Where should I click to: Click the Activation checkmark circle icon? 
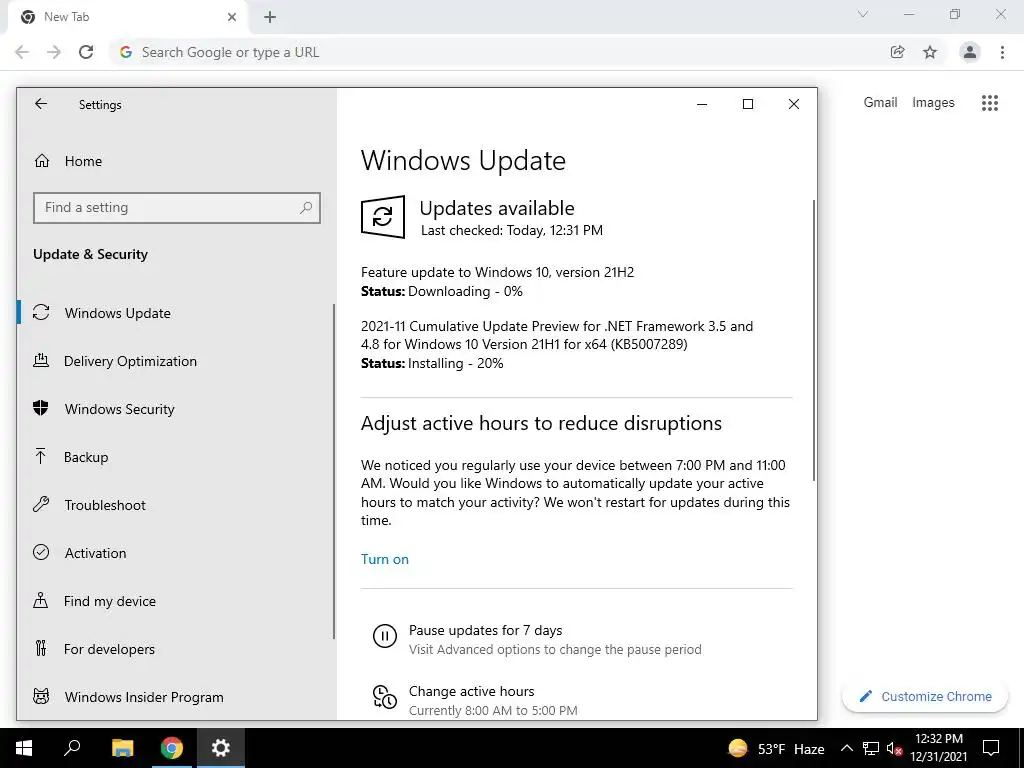[x=41, y=552]
